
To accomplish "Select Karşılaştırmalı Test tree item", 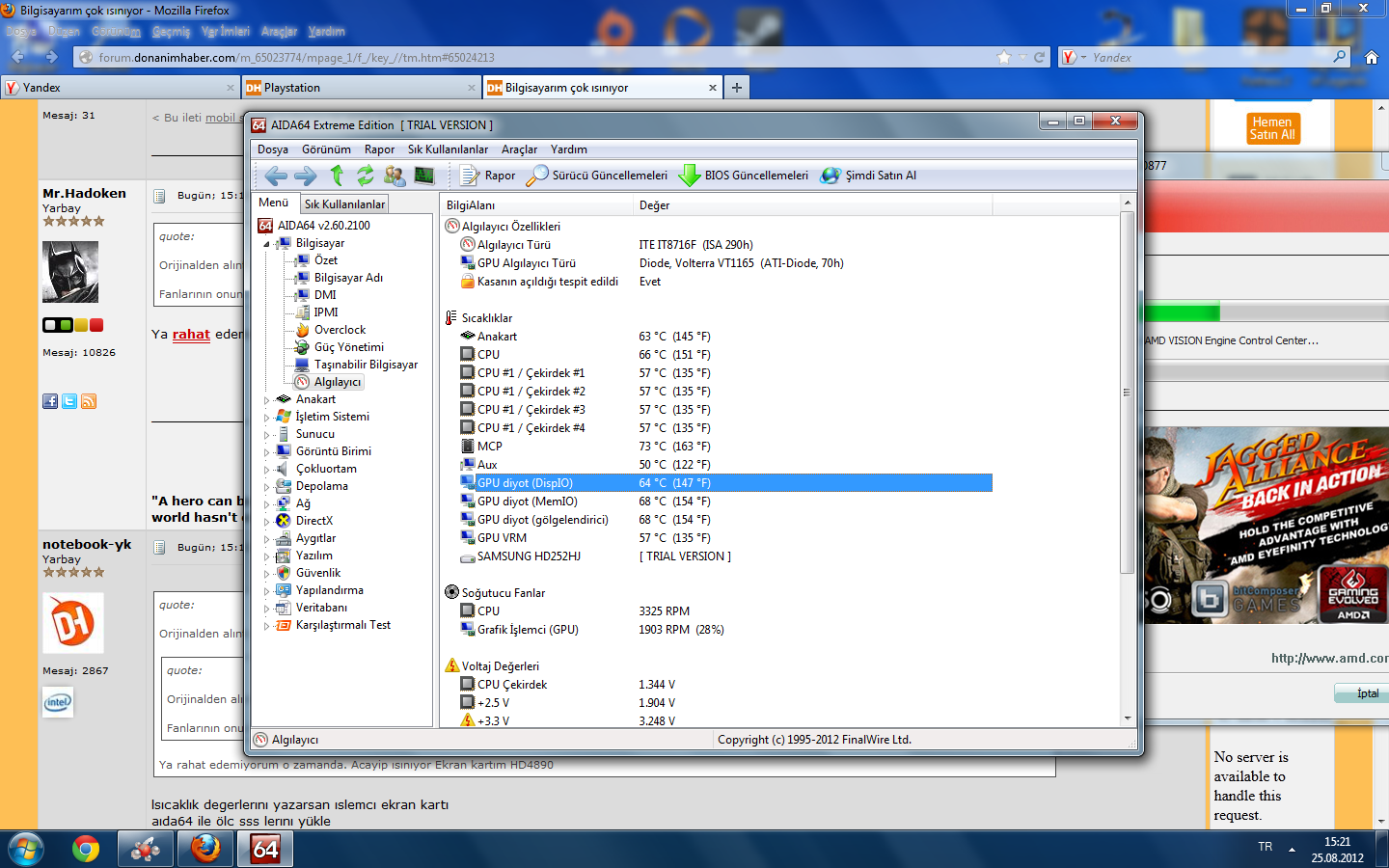I will pyautogui.click(x=343, y=625).
